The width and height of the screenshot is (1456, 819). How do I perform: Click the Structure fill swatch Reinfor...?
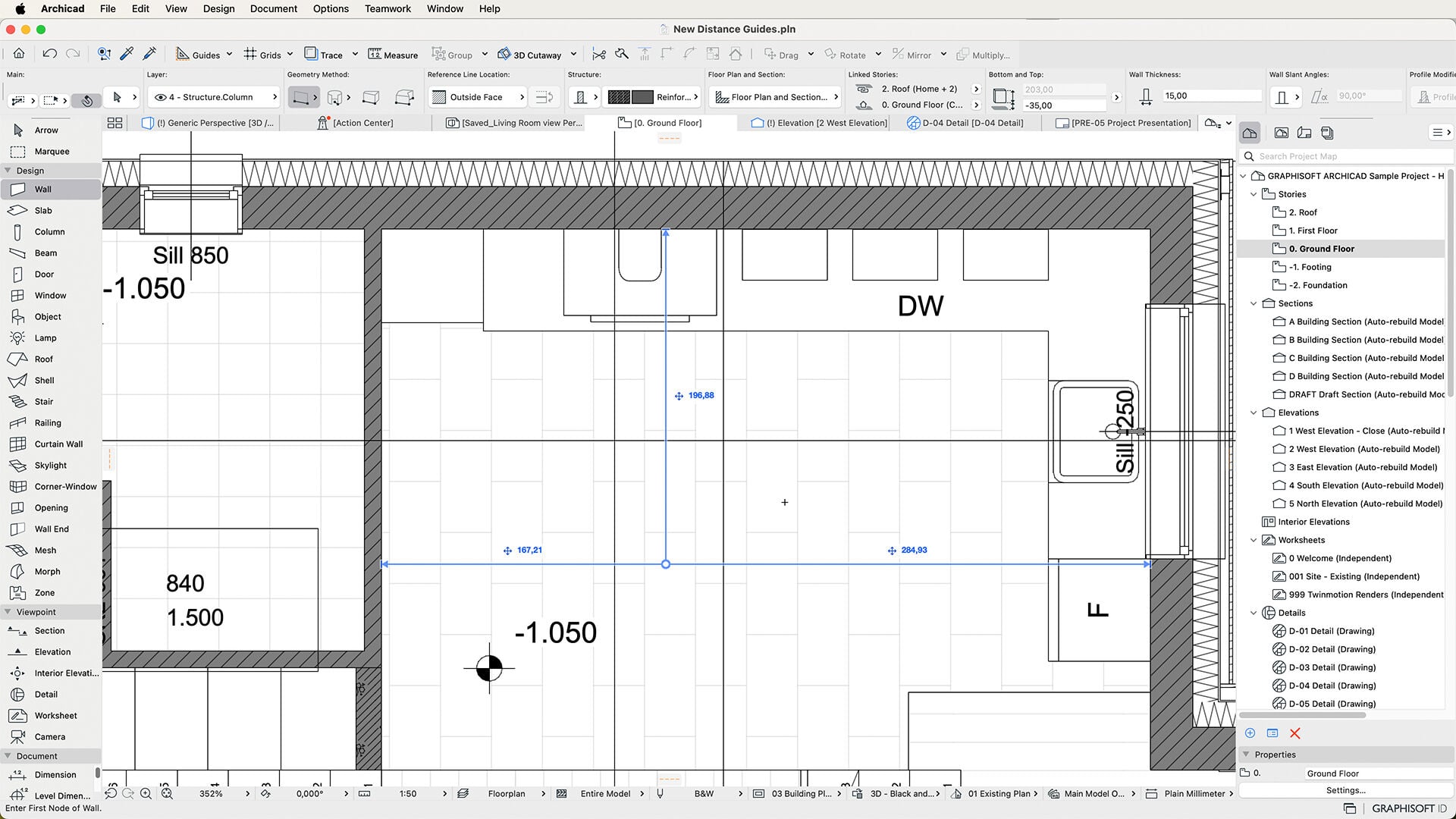(x=654, y=97)
